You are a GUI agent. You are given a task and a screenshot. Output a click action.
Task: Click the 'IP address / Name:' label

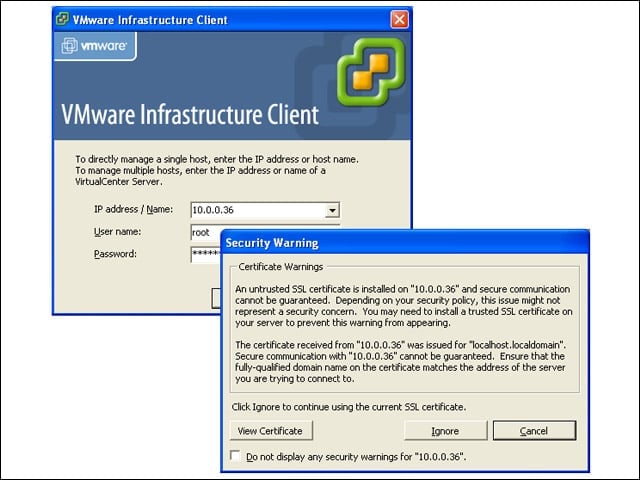tap(133, 209)
